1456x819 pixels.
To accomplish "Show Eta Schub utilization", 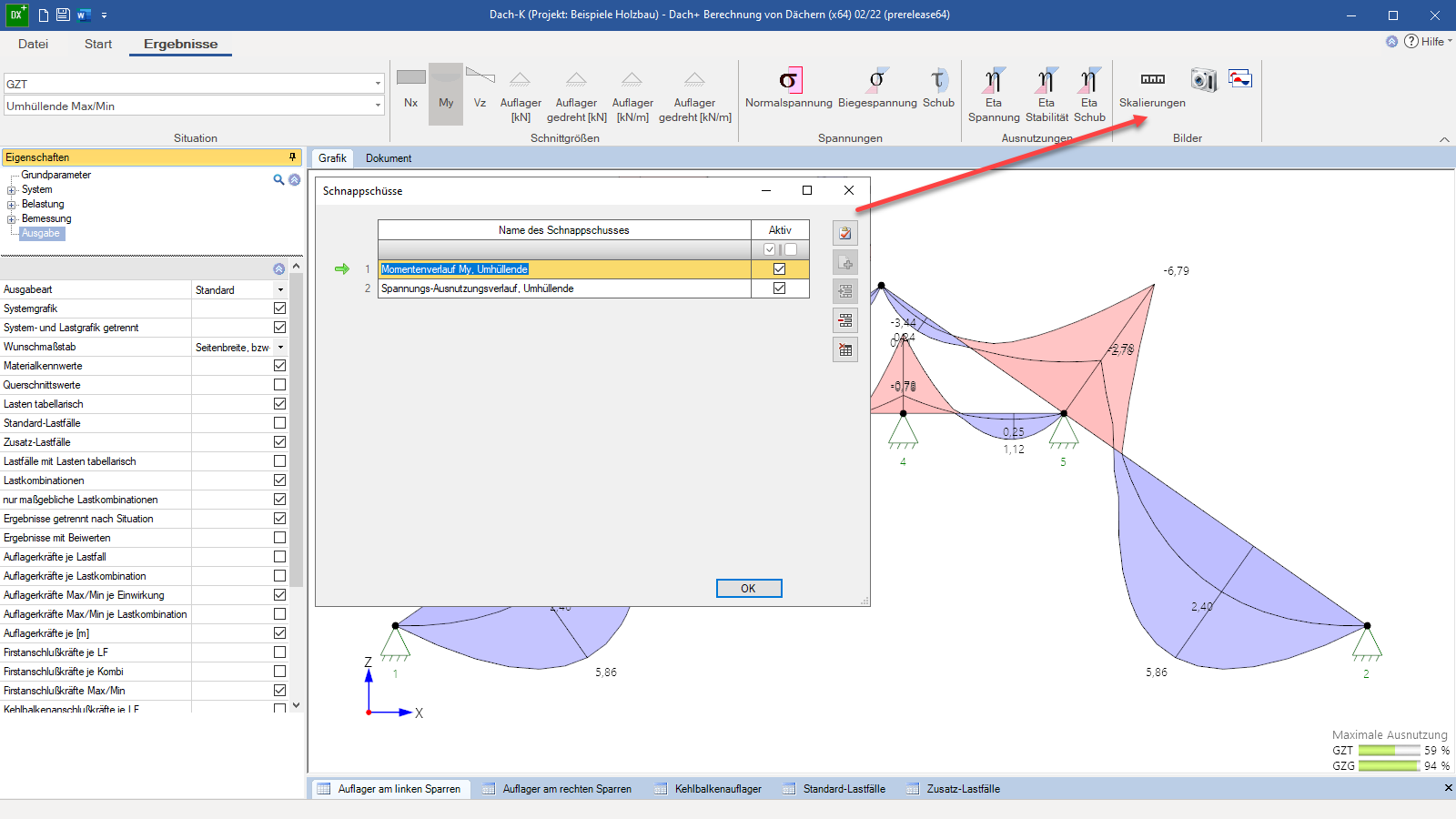I will (1089, 96).
